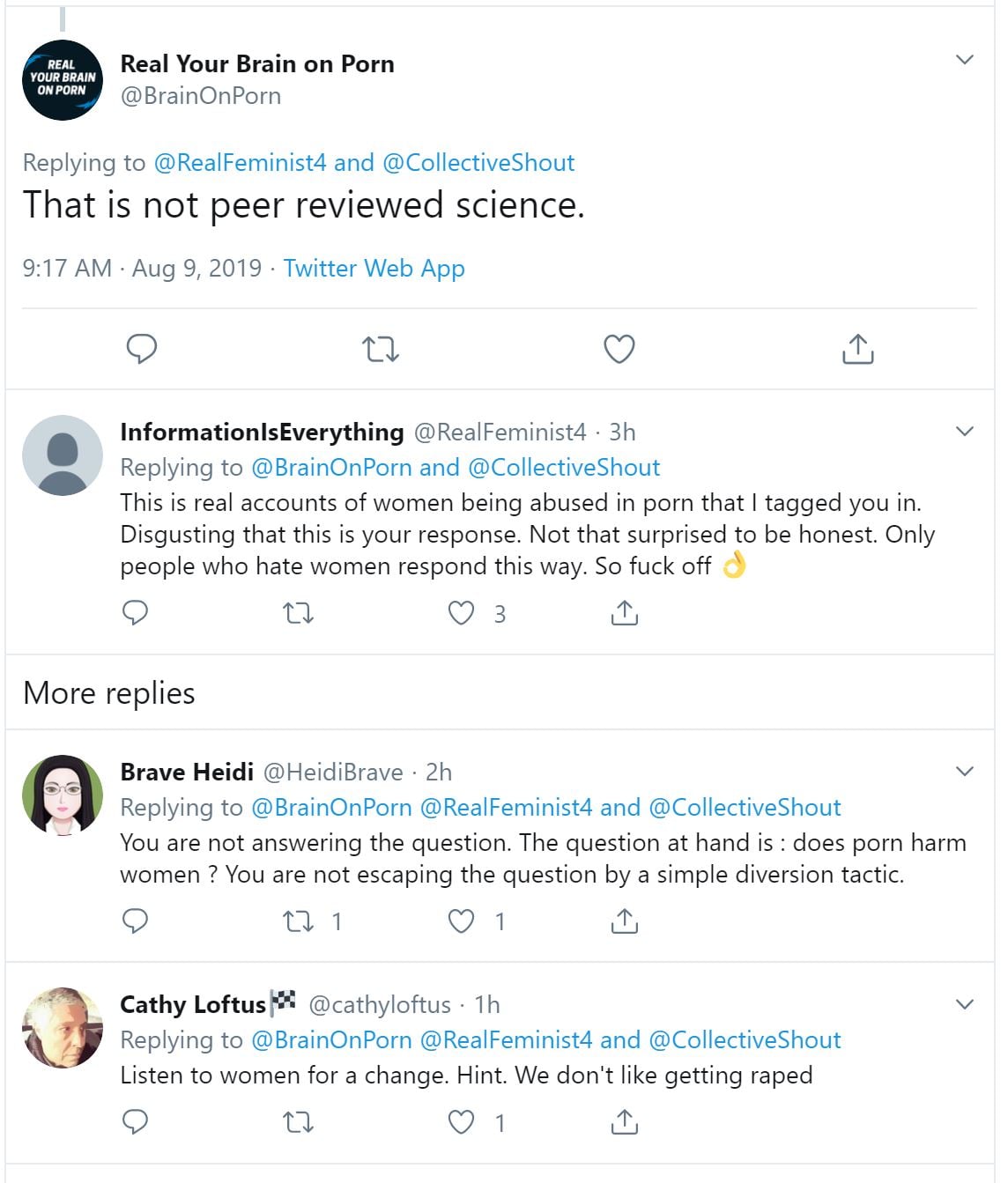View Brave Heidi's avatar profile

tap(63, 795)
